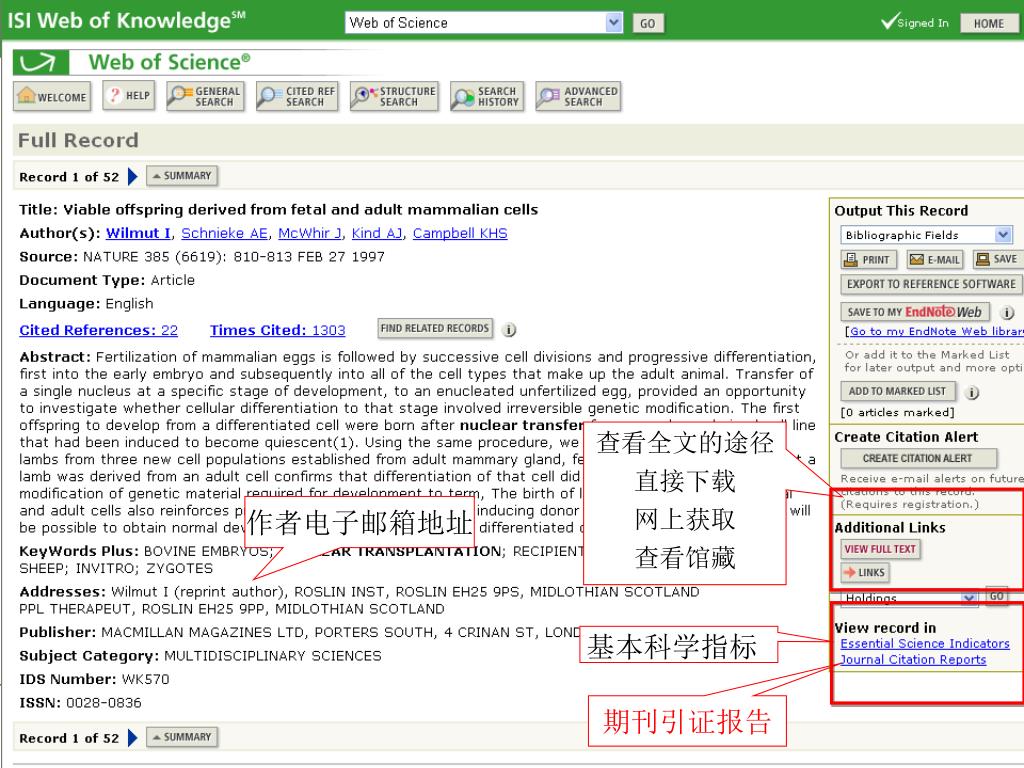
Task: Click Subject Category Multidisciplinary Sciences text
Action: (272, 656)
